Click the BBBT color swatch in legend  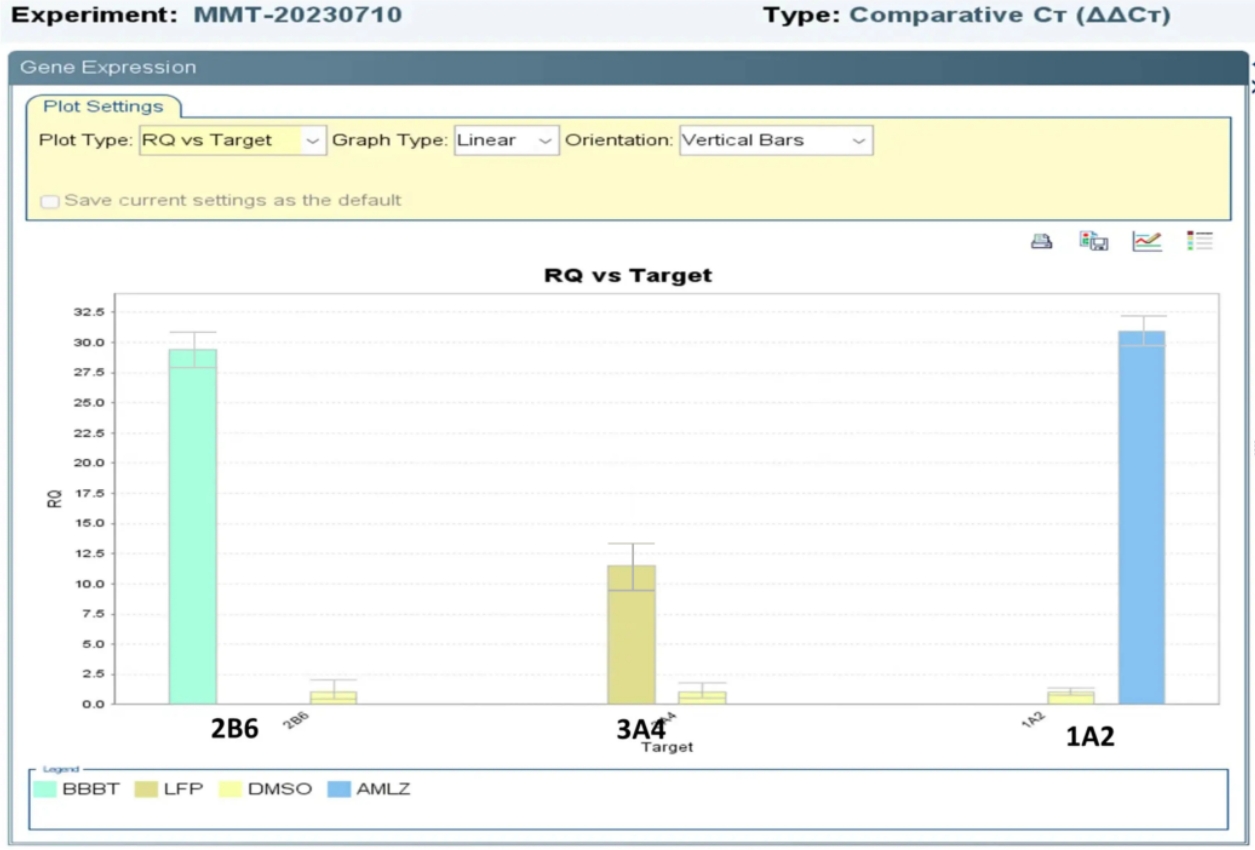[x=45, y=790]
